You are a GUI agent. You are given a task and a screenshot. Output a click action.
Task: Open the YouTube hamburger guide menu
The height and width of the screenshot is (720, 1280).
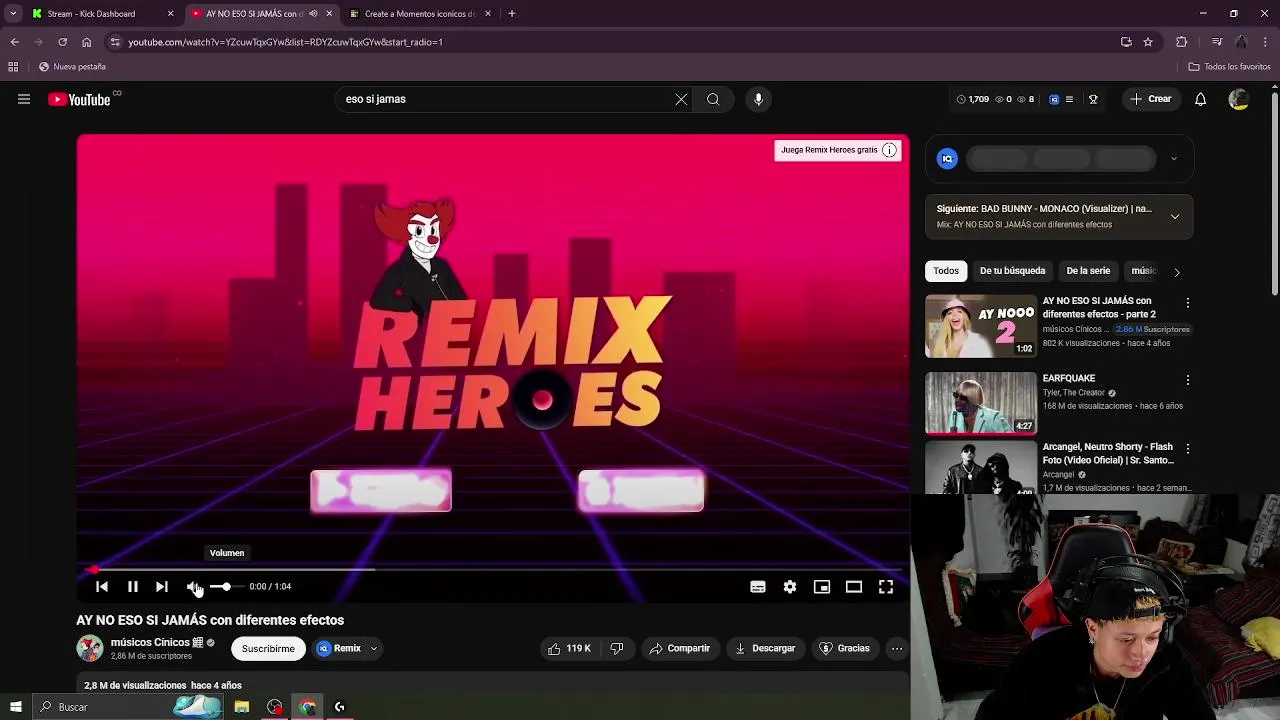coord(24,99)
